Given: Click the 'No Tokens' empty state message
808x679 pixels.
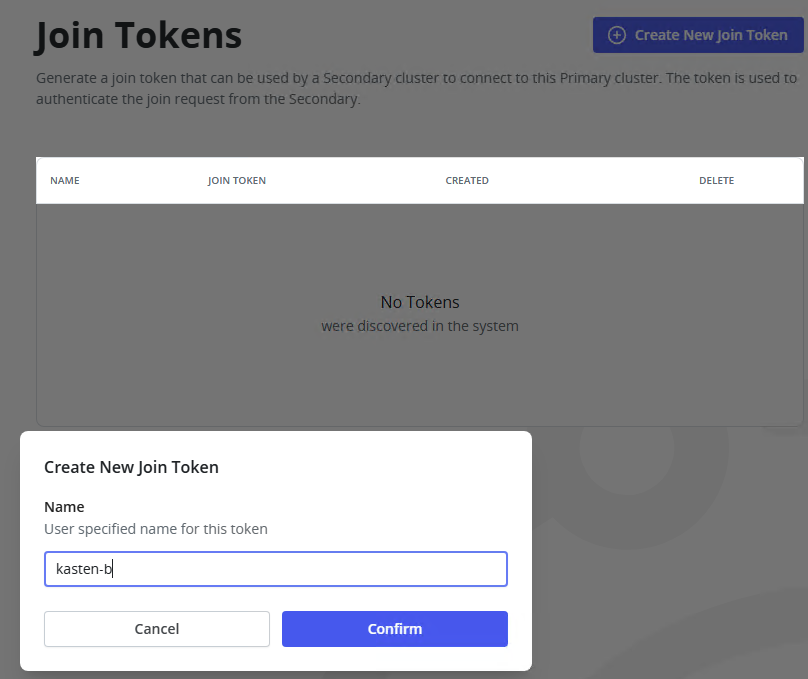Looking at the screenshot, I should (x=420, y=302).
